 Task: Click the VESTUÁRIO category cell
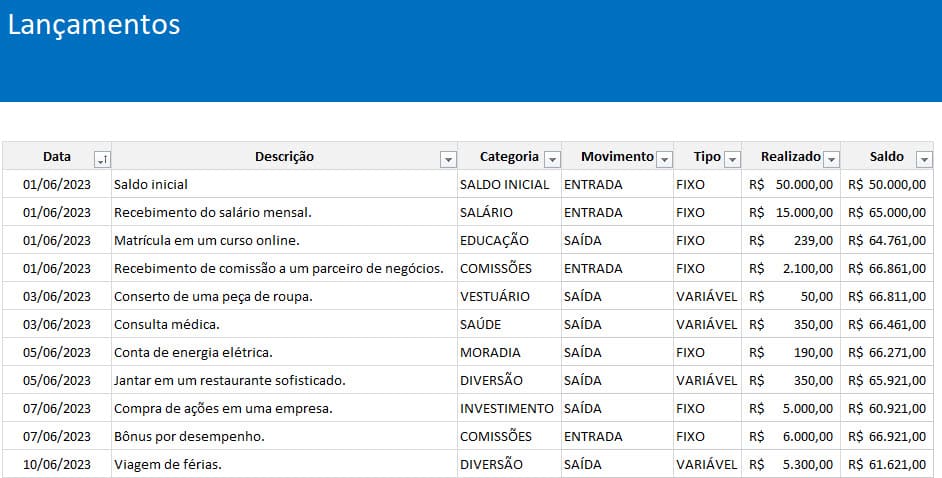[495, 296]
